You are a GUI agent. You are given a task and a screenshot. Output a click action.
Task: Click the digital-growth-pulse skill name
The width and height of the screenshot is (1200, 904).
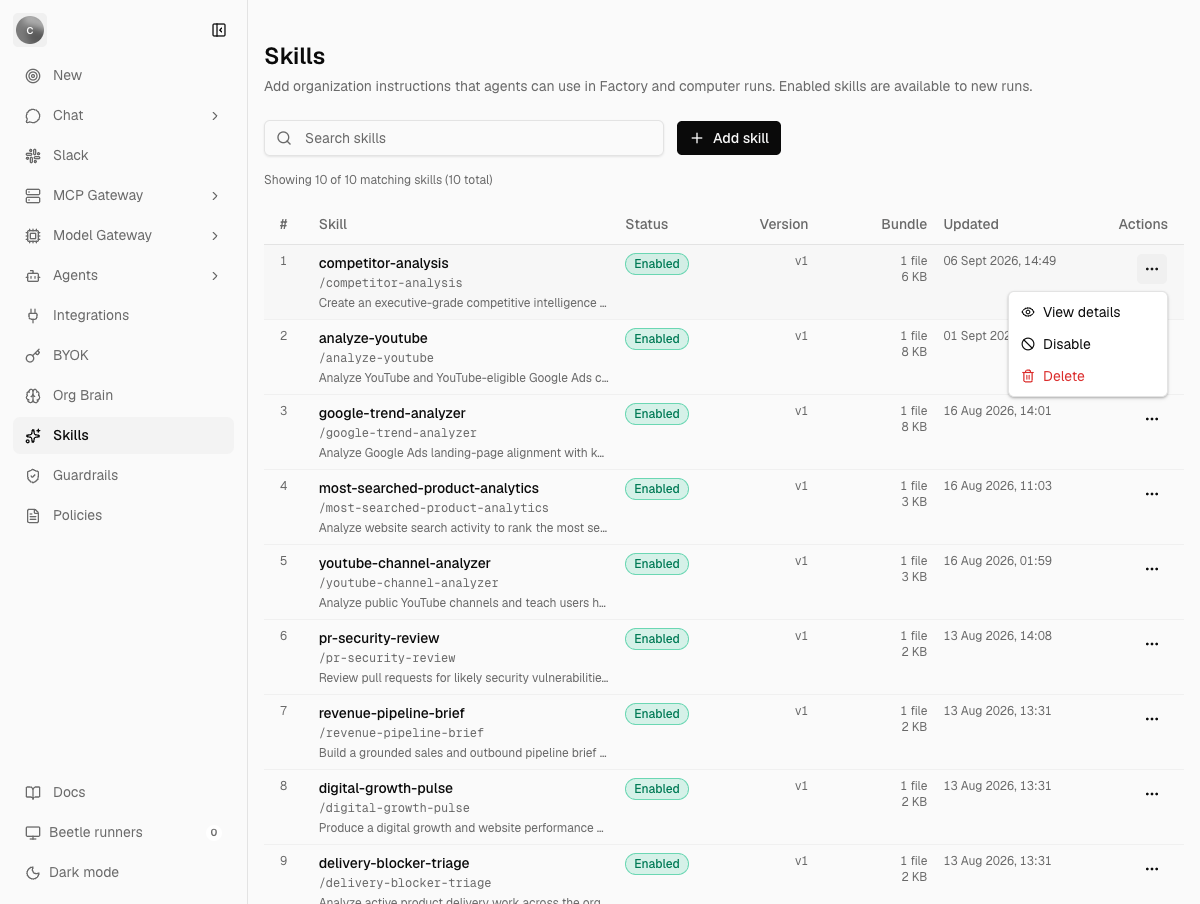(386, 788)
